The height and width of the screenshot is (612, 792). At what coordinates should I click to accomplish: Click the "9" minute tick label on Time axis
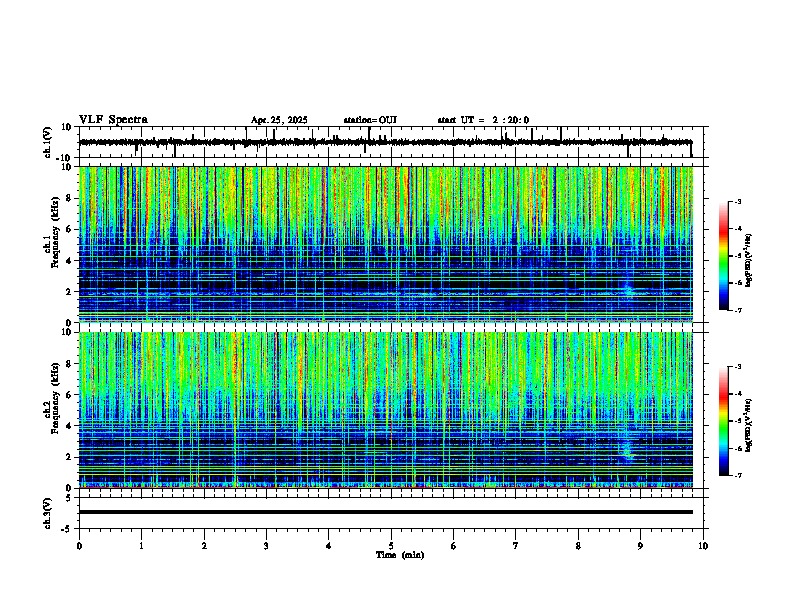640,546
